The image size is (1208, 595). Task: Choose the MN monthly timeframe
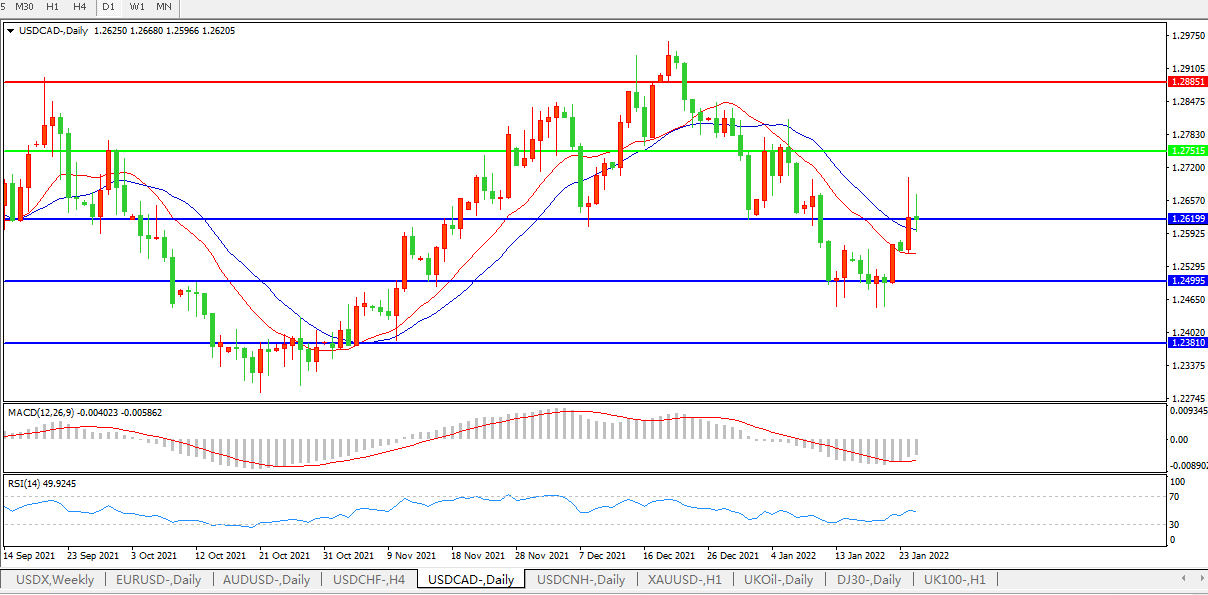click(x=164, y=7)
